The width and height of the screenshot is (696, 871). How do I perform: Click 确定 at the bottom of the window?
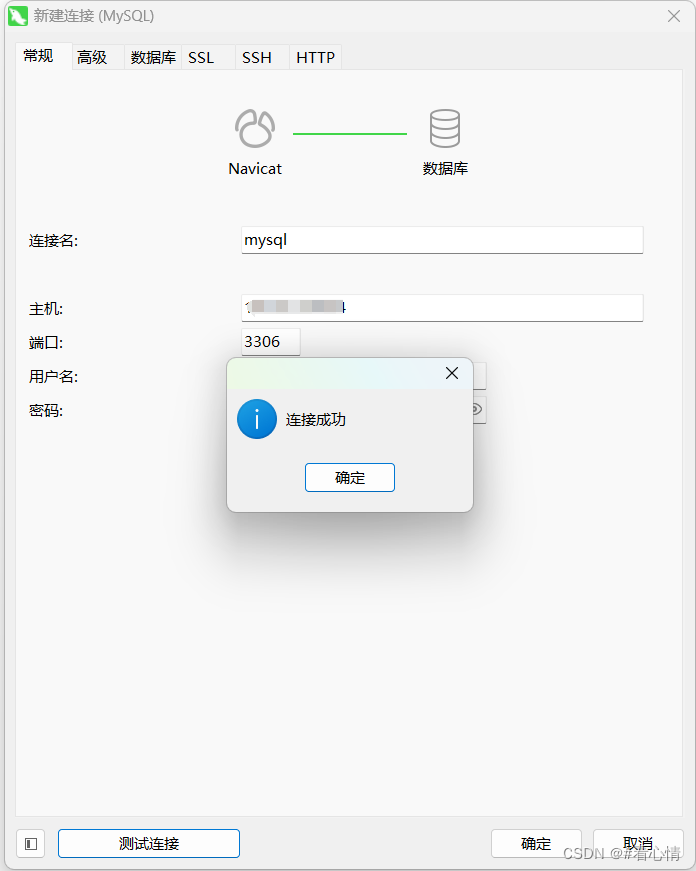pos(536,844)
